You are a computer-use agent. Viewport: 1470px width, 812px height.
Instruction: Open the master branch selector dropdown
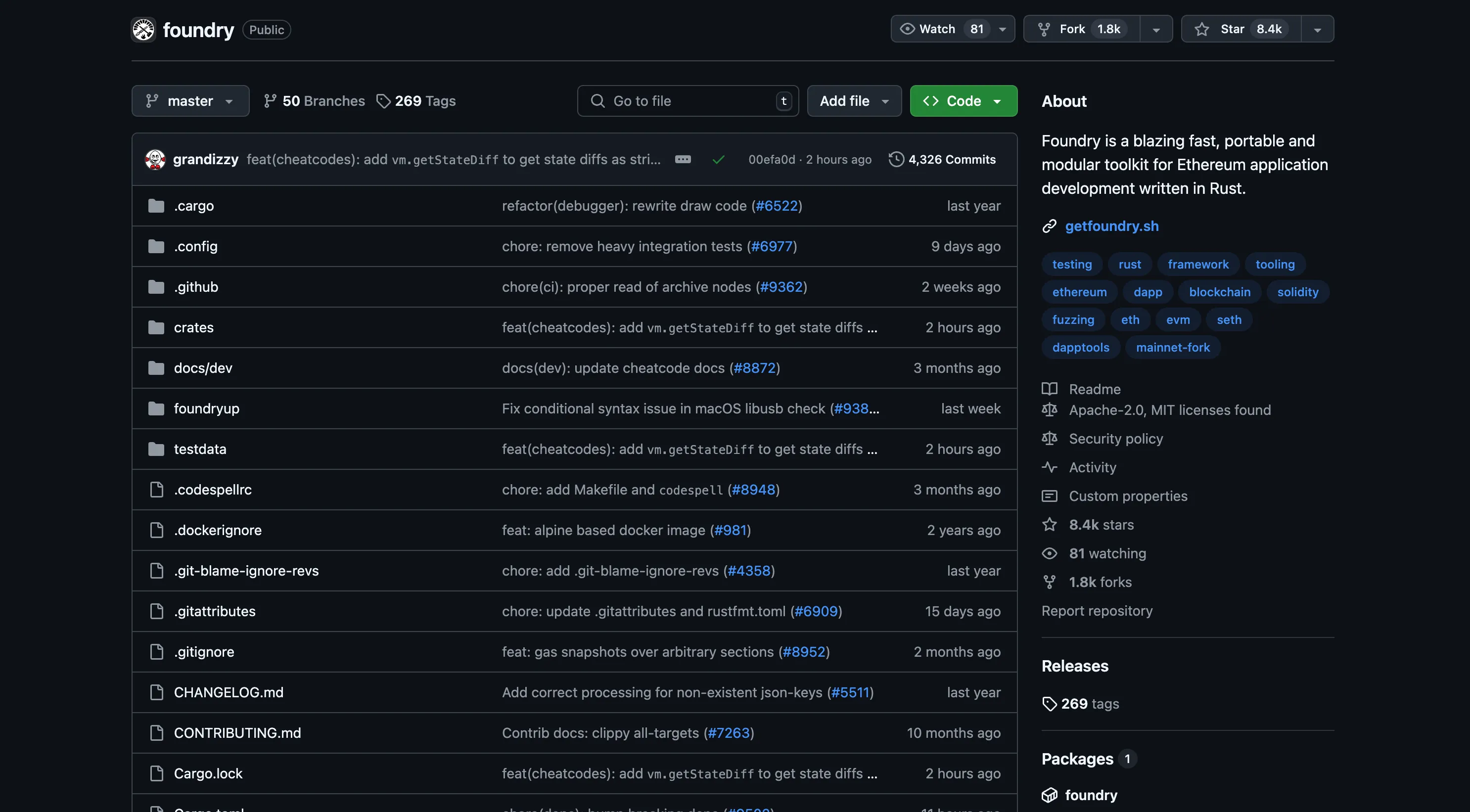click(190, 101)
